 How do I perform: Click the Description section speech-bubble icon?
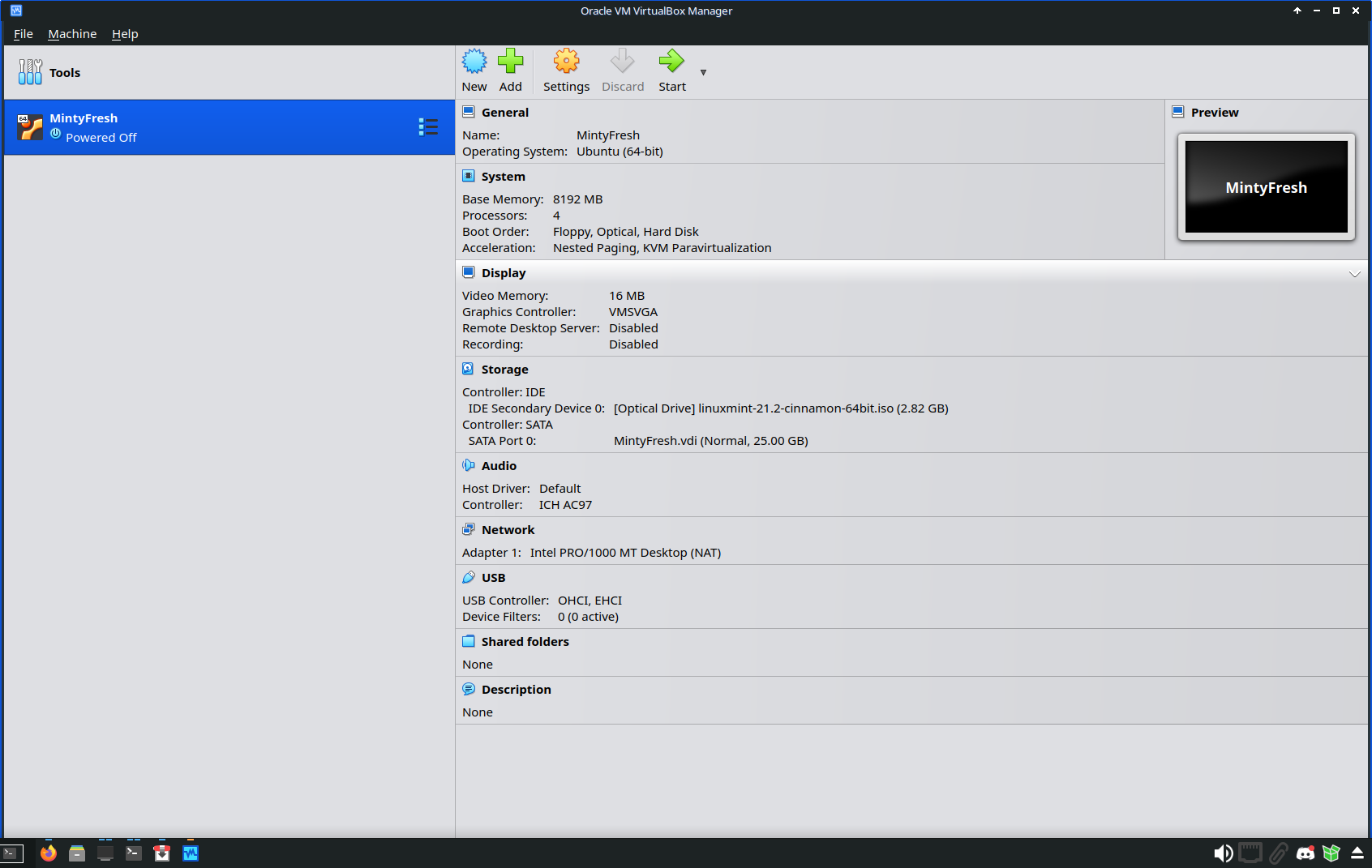click(x=469, y=689)
